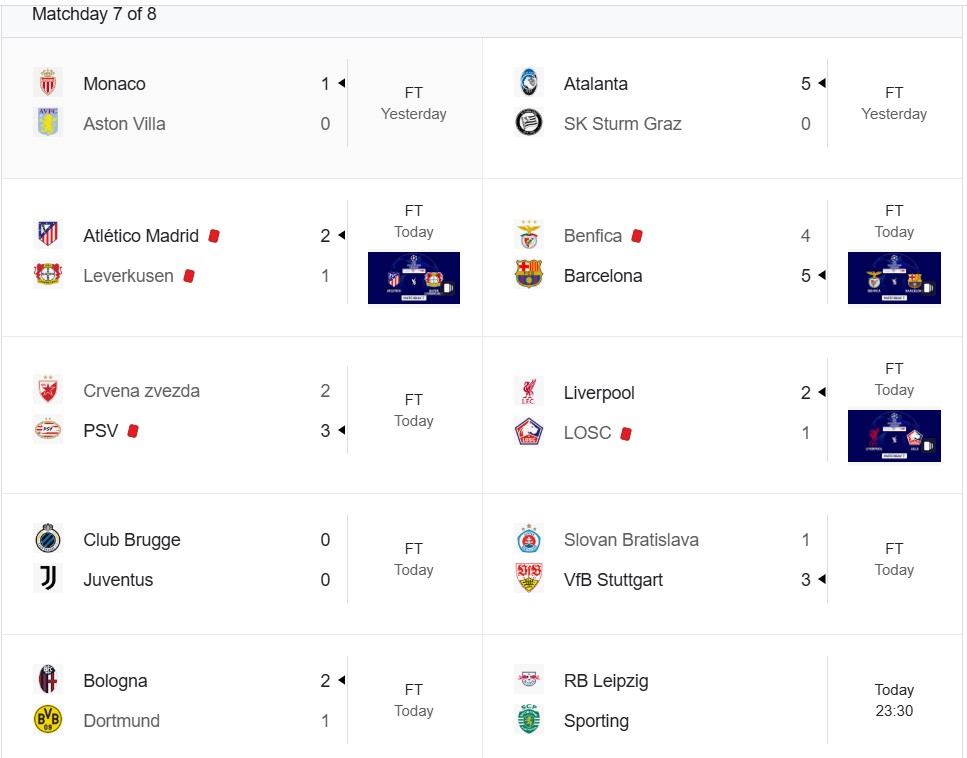
Task: Open the SK Sturm Graz team entry
Action: click(x=622, y=123)
